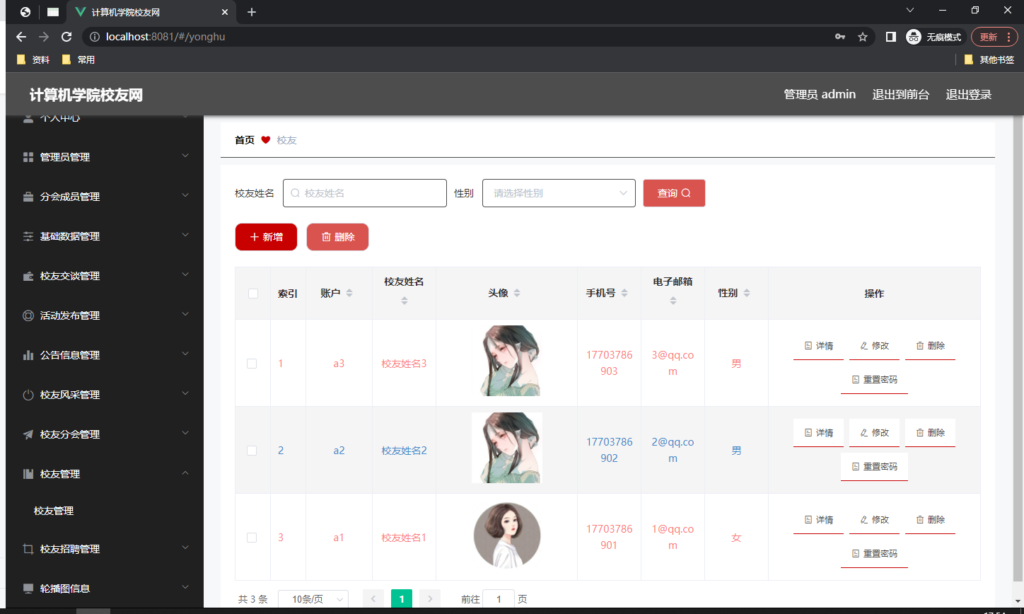Expand 校友交谈管理 menu chevron

[185, 275]
